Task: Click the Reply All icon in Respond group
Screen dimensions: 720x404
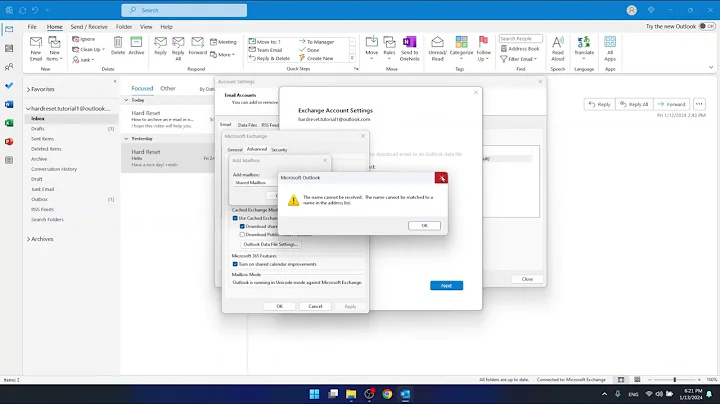Action: point(178,42)
